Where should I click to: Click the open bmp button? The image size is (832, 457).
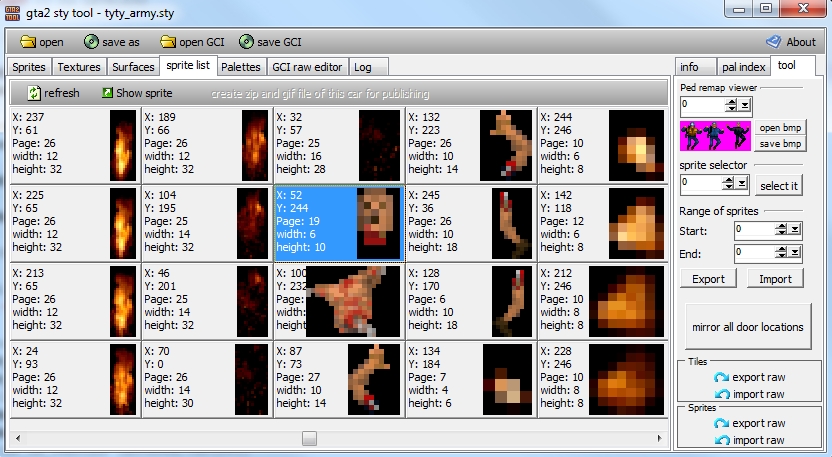(x=781, y=128)
